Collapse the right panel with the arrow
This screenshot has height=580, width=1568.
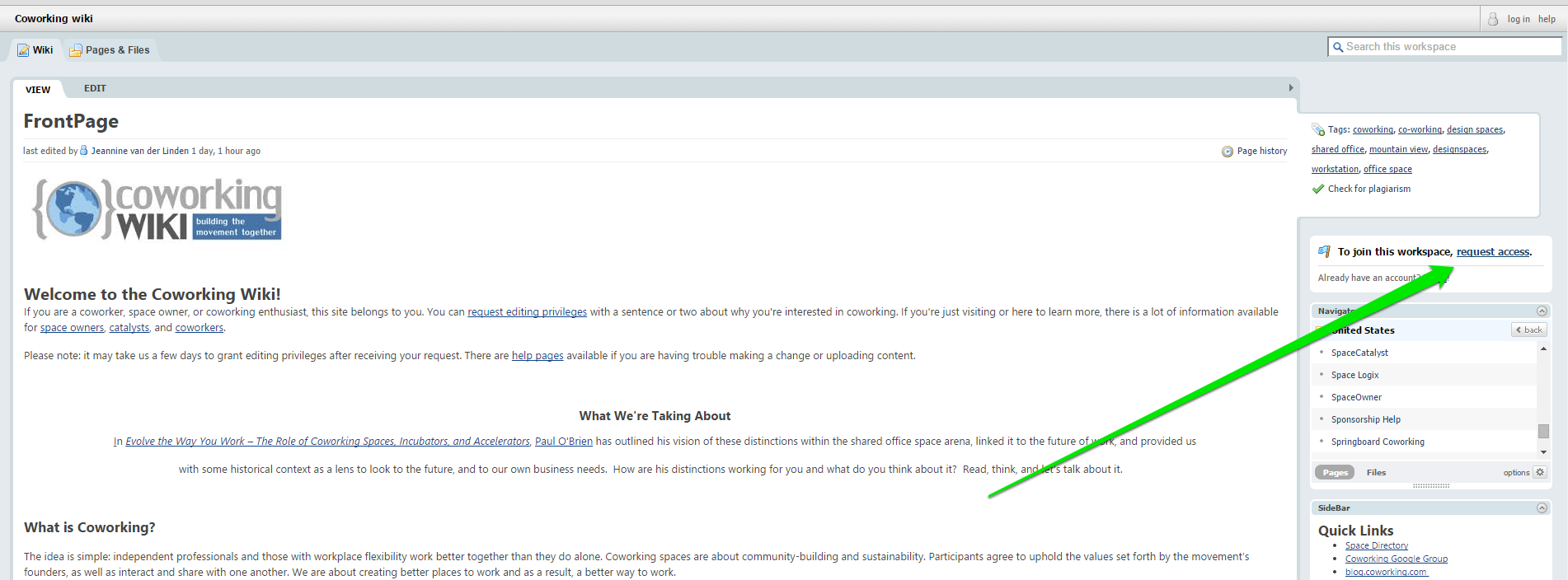tap(1291, 87)
